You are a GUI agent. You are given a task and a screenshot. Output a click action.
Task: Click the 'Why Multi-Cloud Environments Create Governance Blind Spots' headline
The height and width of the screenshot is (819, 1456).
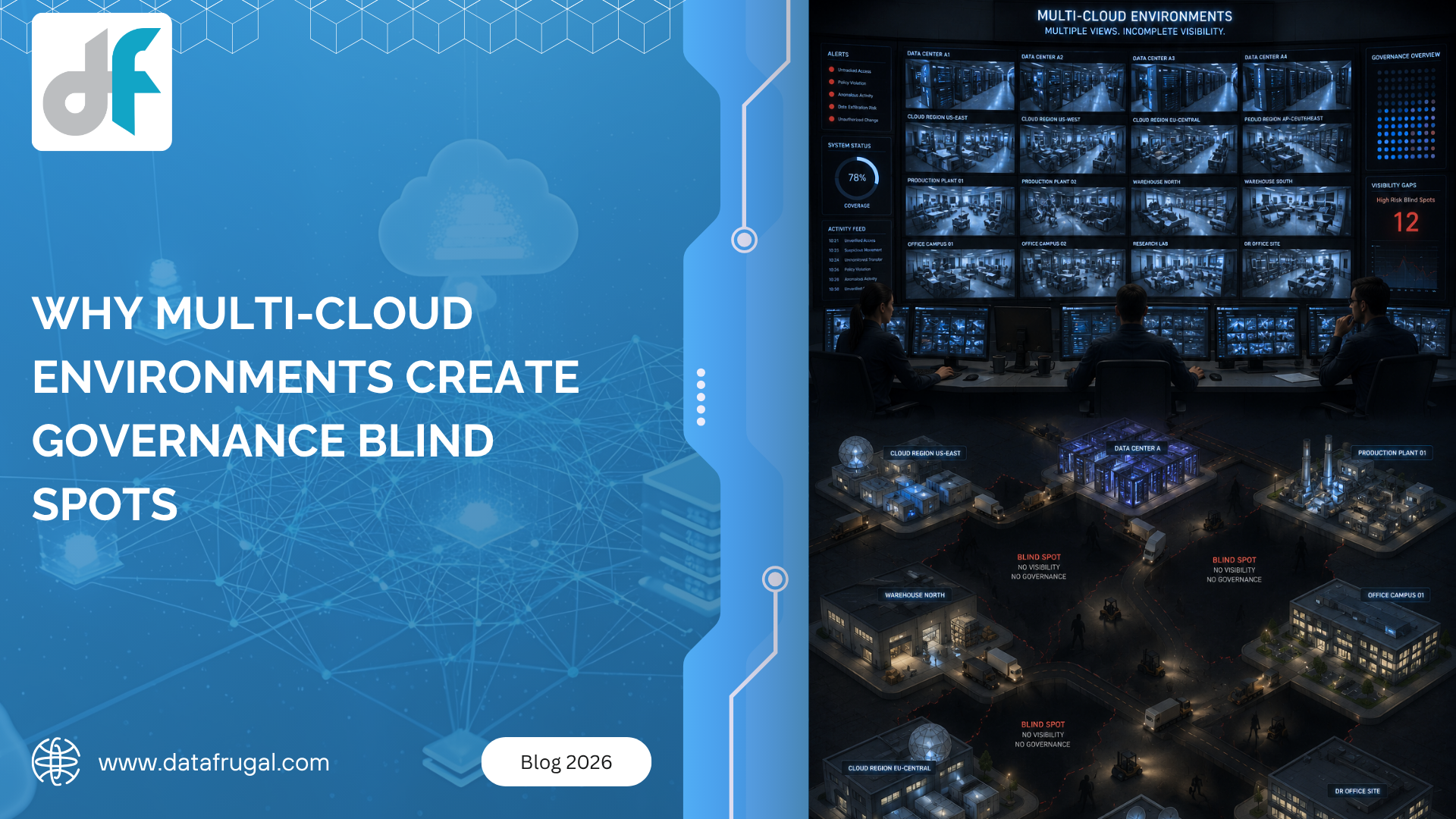(306, 408)
